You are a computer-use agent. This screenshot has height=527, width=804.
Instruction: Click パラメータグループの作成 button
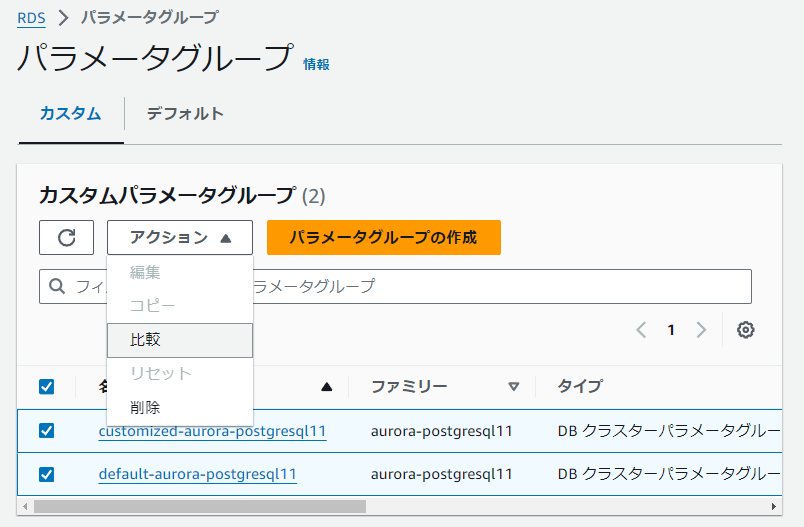tap(384, 237)
